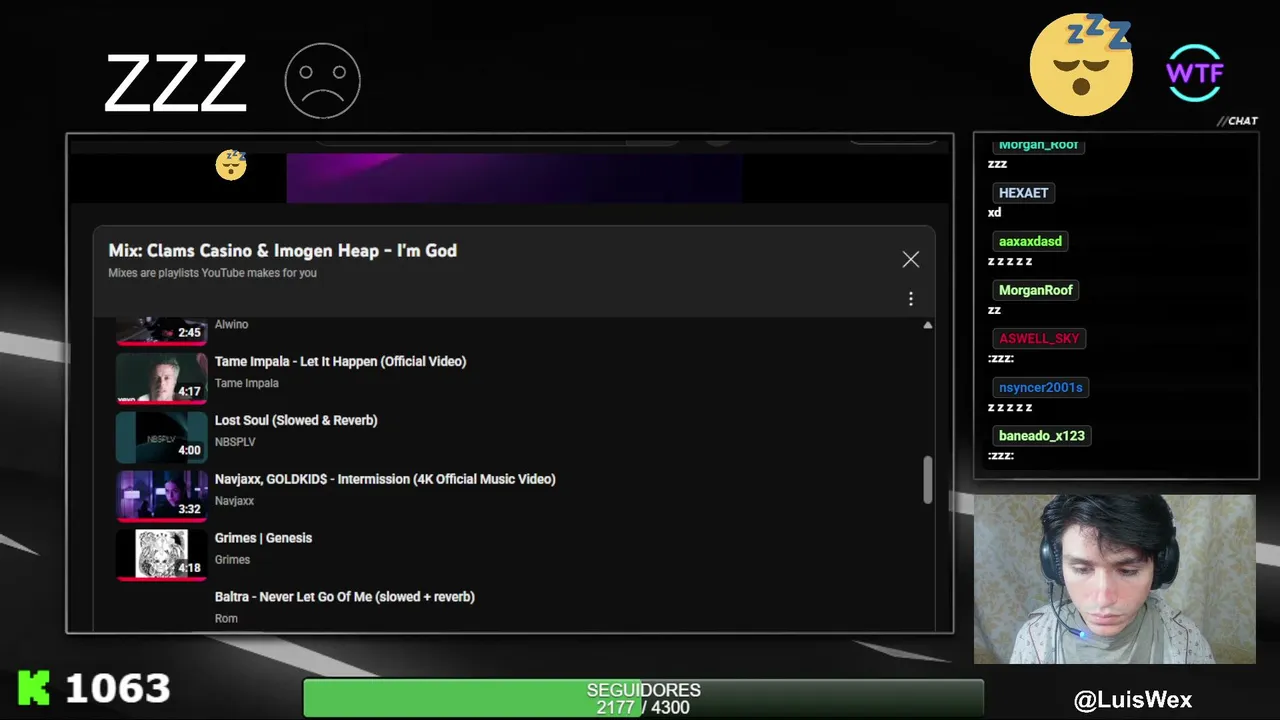Click the Rom channel name
The image size is (1280, 720).
click(226, 618)
